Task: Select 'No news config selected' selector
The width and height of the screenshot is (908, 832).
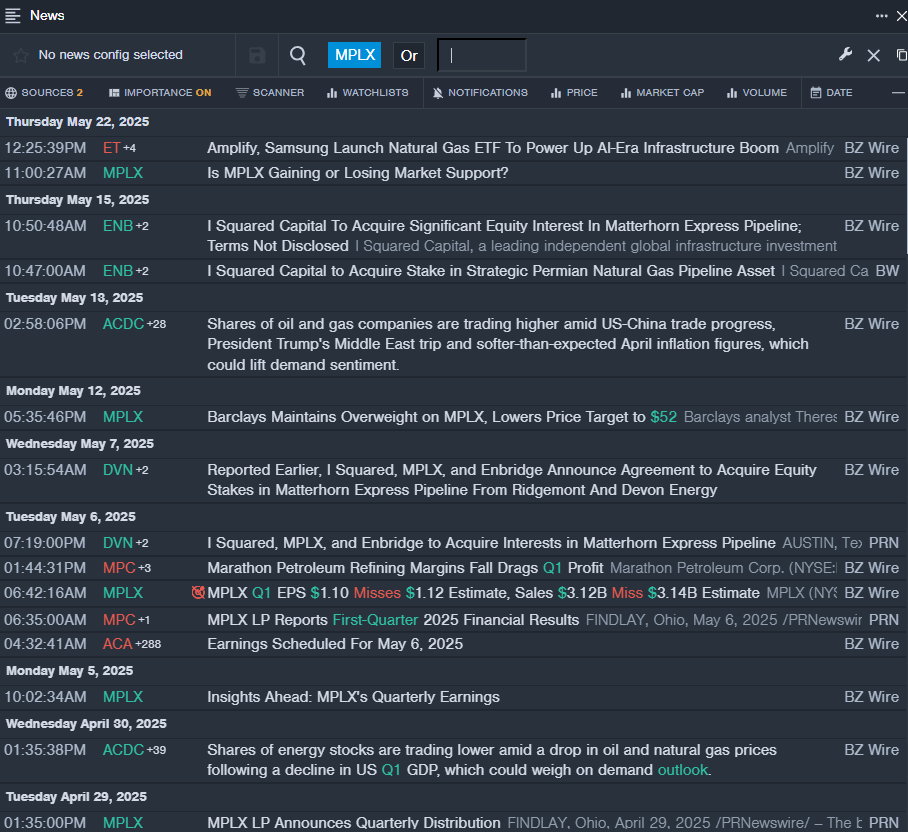Action: click(x=111, y=55)
